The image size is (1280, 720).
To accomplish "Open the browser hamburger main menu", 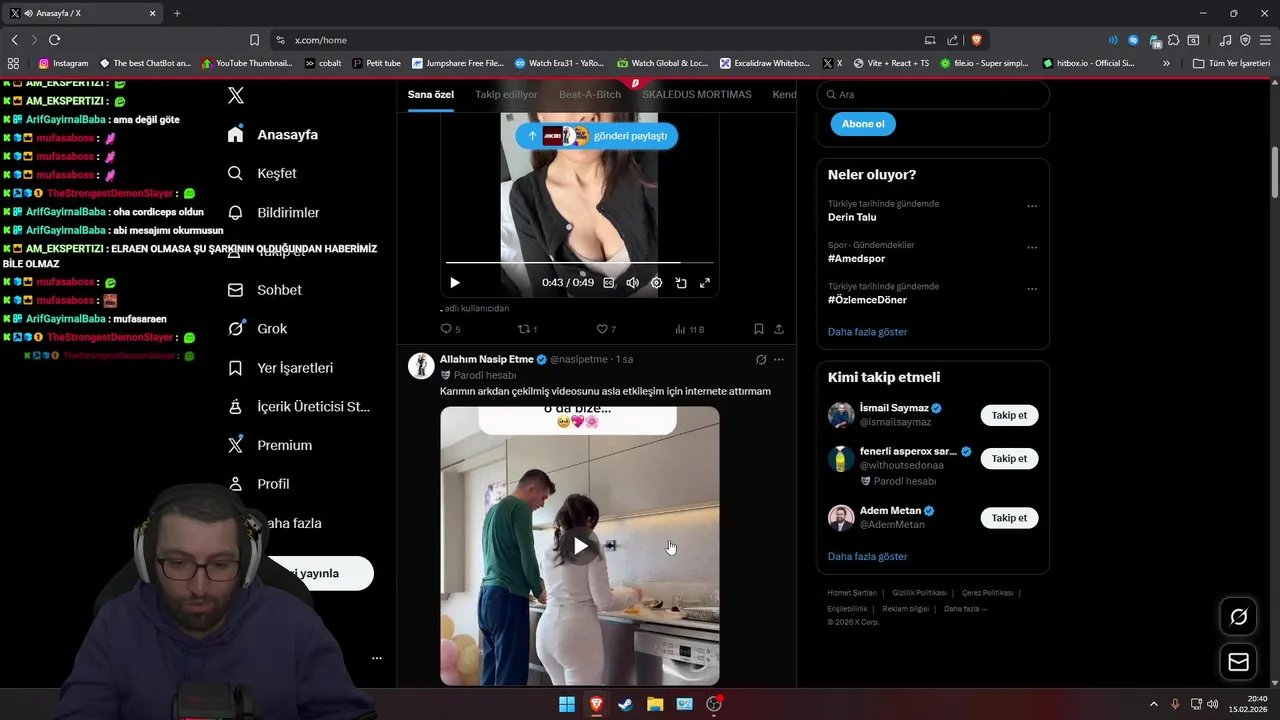I will coord(1265,40).
